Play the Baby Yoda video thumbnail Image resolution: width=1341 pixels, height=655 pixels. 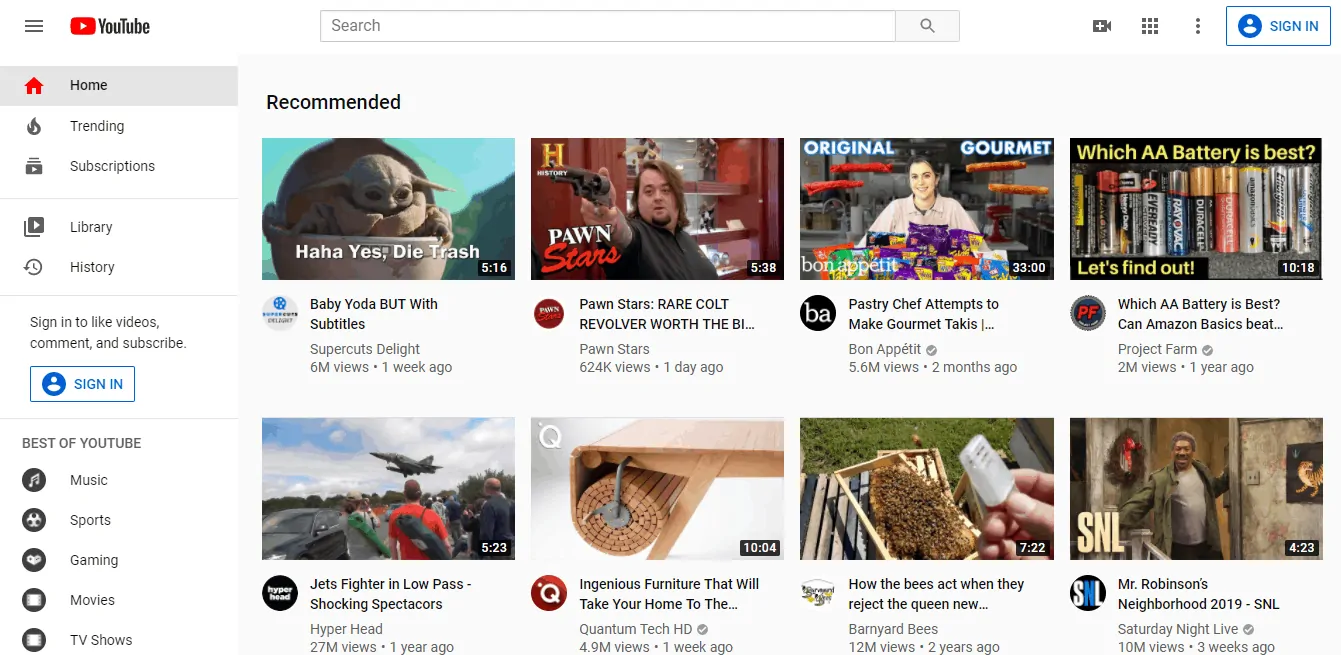[388, 209]
